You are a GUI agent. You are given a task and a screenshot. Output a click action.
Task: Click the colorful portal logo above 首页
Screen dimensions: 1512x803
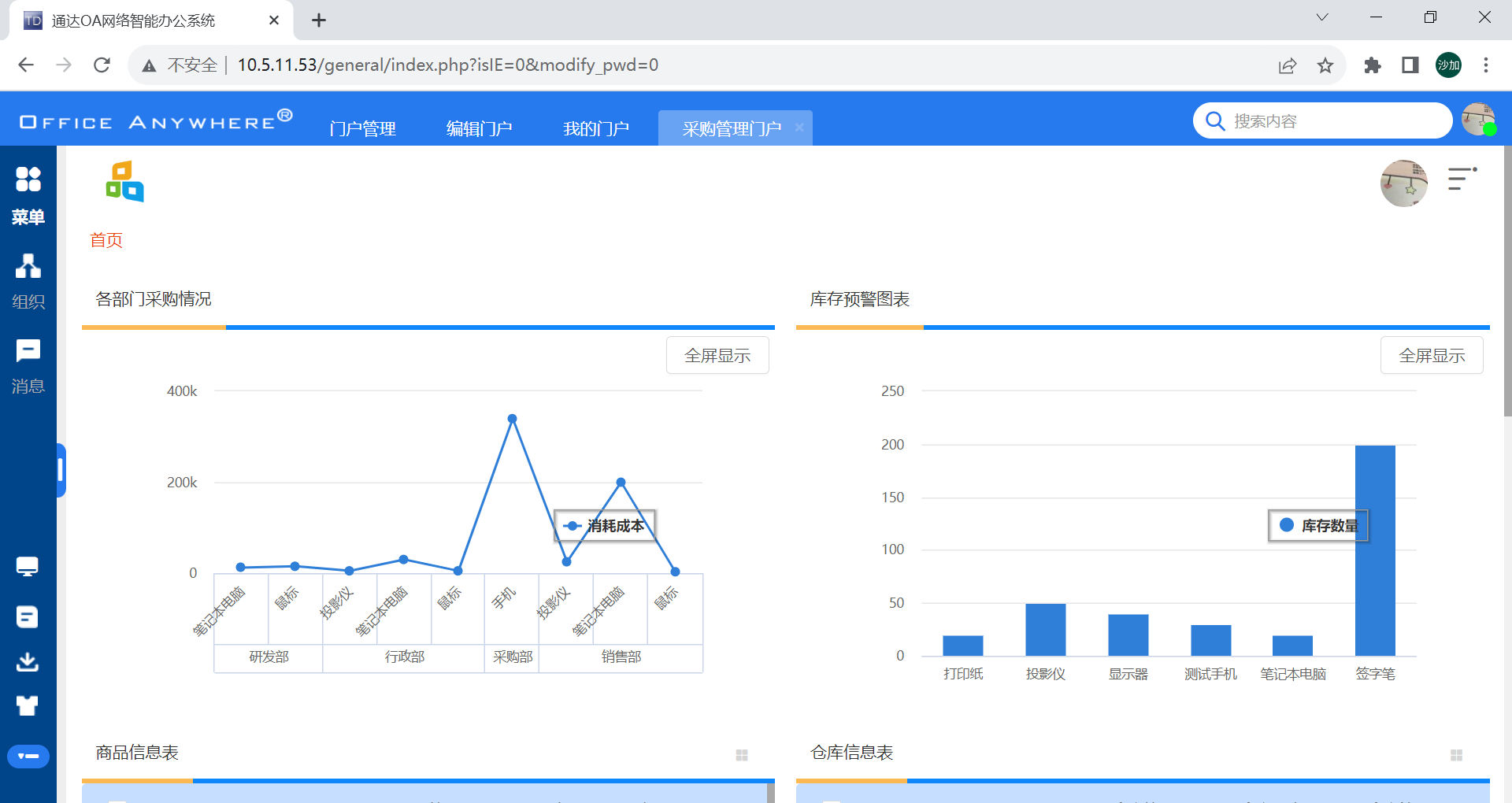(x=125, y=182)
